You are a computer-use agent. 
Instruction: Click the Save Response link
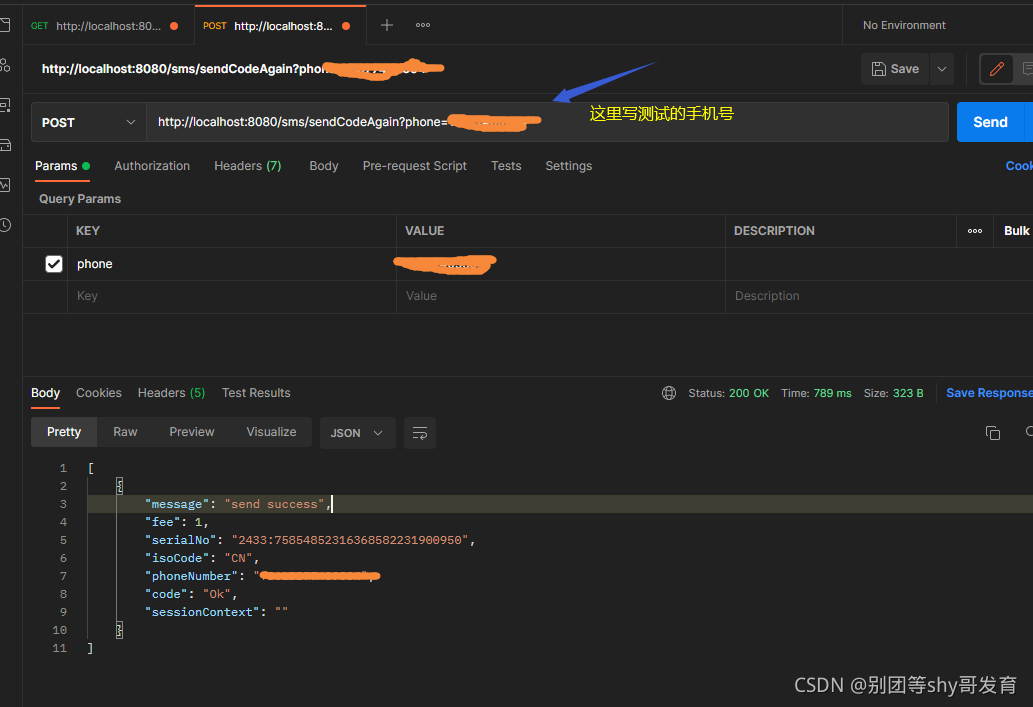pos(989,393)
